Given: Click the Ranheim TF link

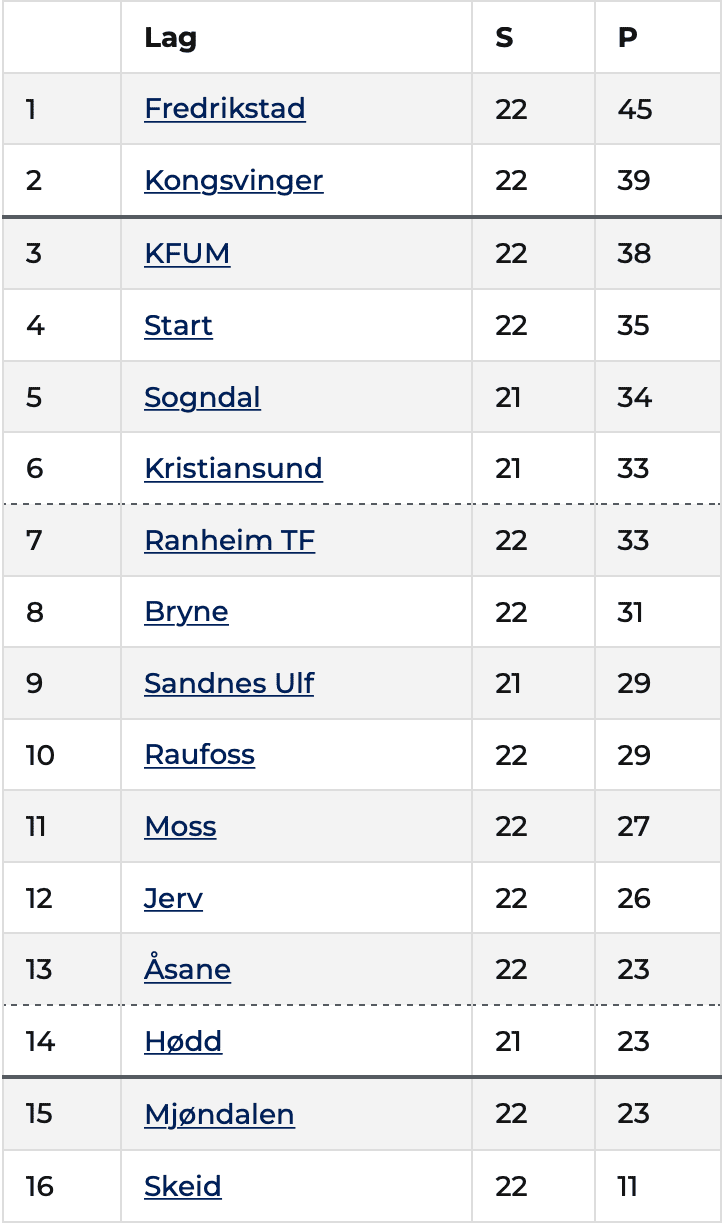Looking at the screenshot, I should click(x=229, y=540).
